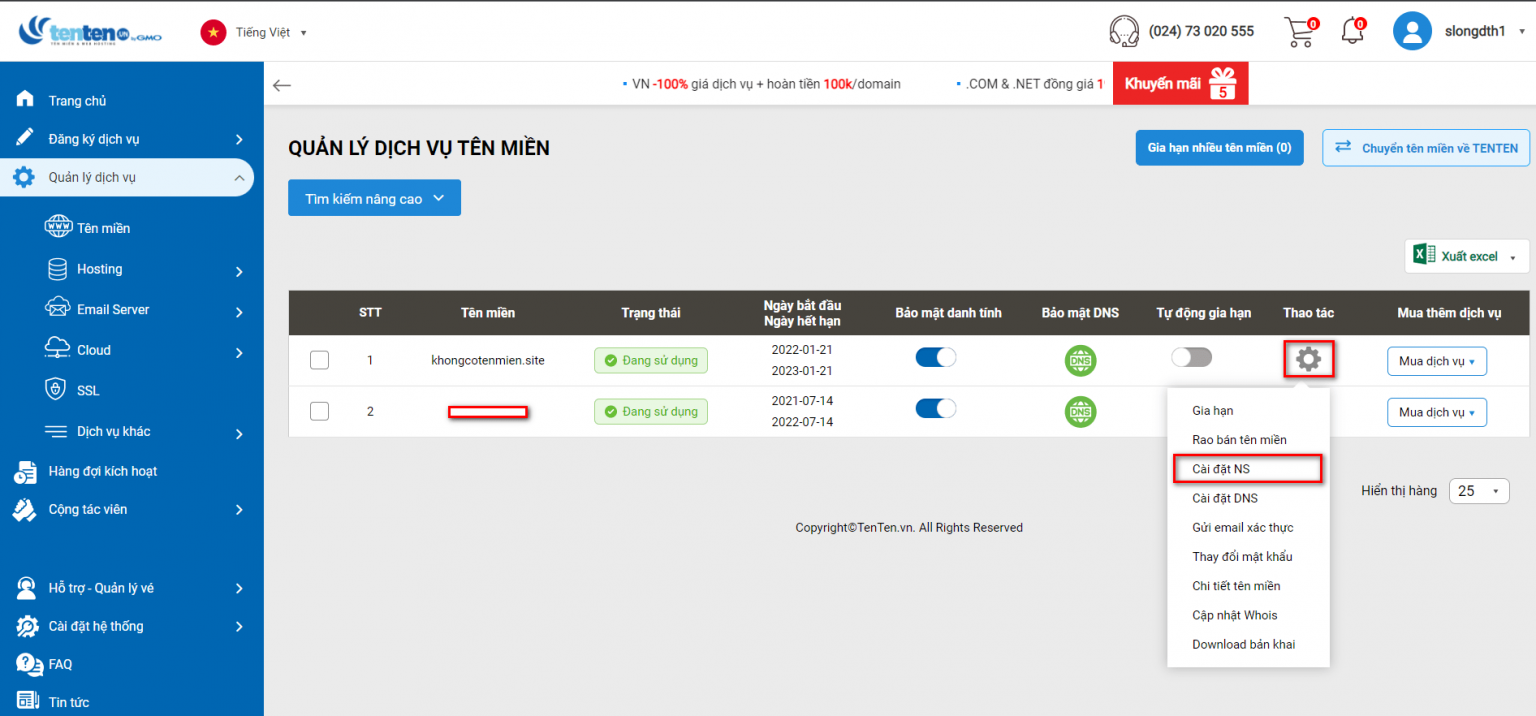Image resolution: width=1536 pixels, height=716 pixels.
Task: Choose Cập nhật Whois in the menu
Action: [1235, 615]
